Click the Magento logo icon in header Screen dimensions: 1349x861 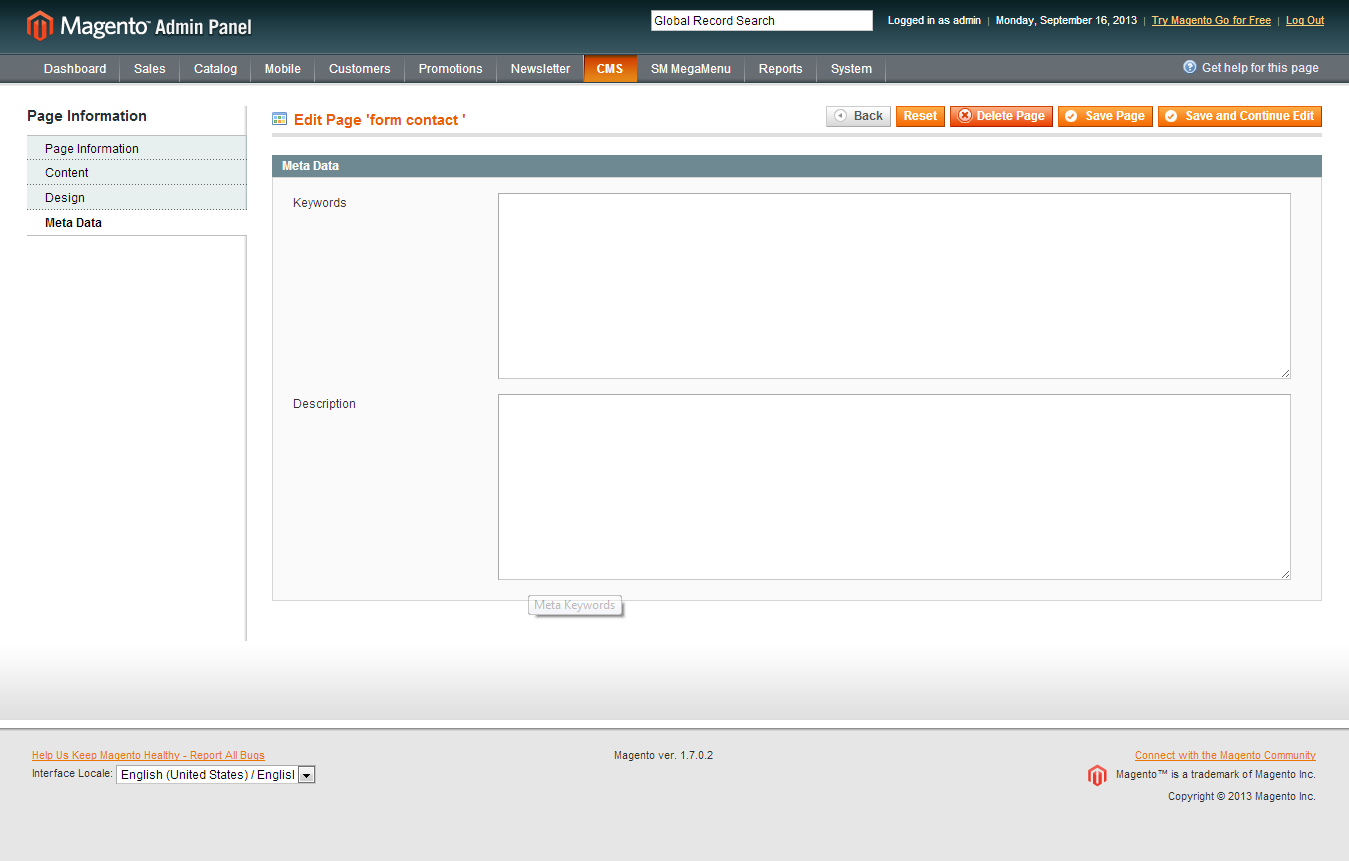point(39,25)
